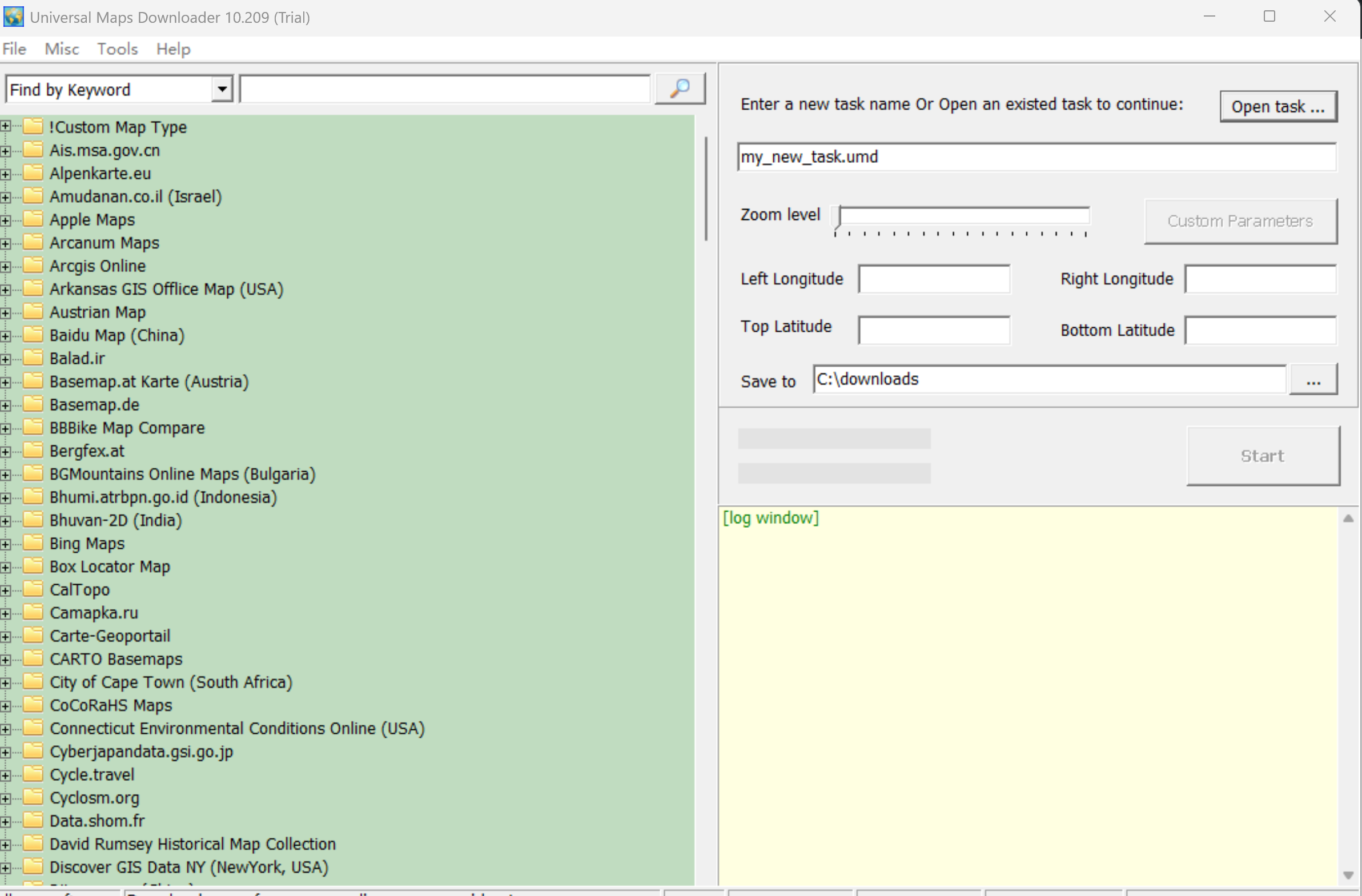This screenshot has width=1362, height=896.
Task: Select Basemap.at Karte (Austria) in list
Action: (149, 381)
